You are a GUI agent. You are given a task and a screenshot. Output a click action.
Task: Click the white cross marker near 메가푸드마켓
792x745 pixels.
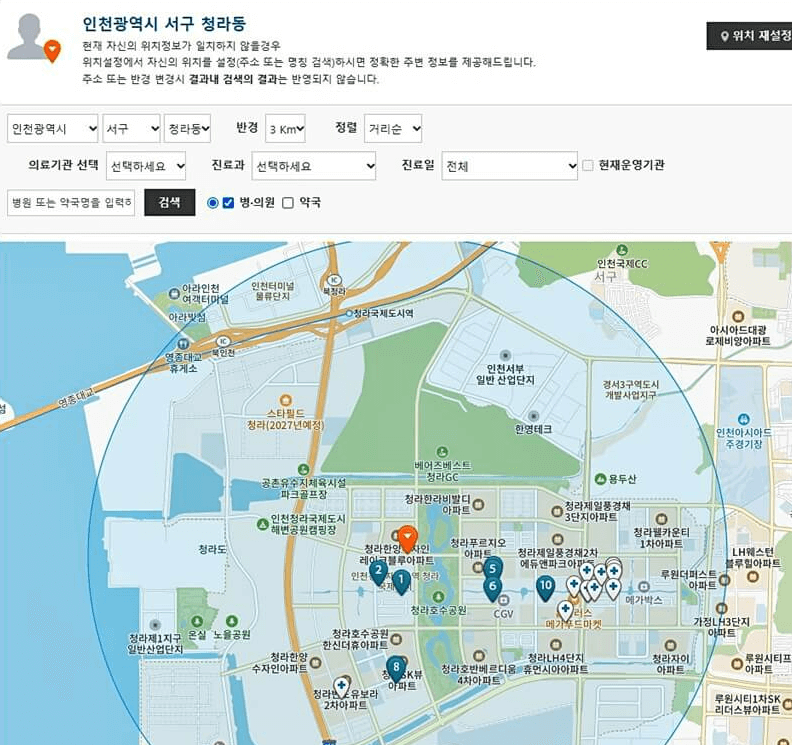click(x=565, y=611)
